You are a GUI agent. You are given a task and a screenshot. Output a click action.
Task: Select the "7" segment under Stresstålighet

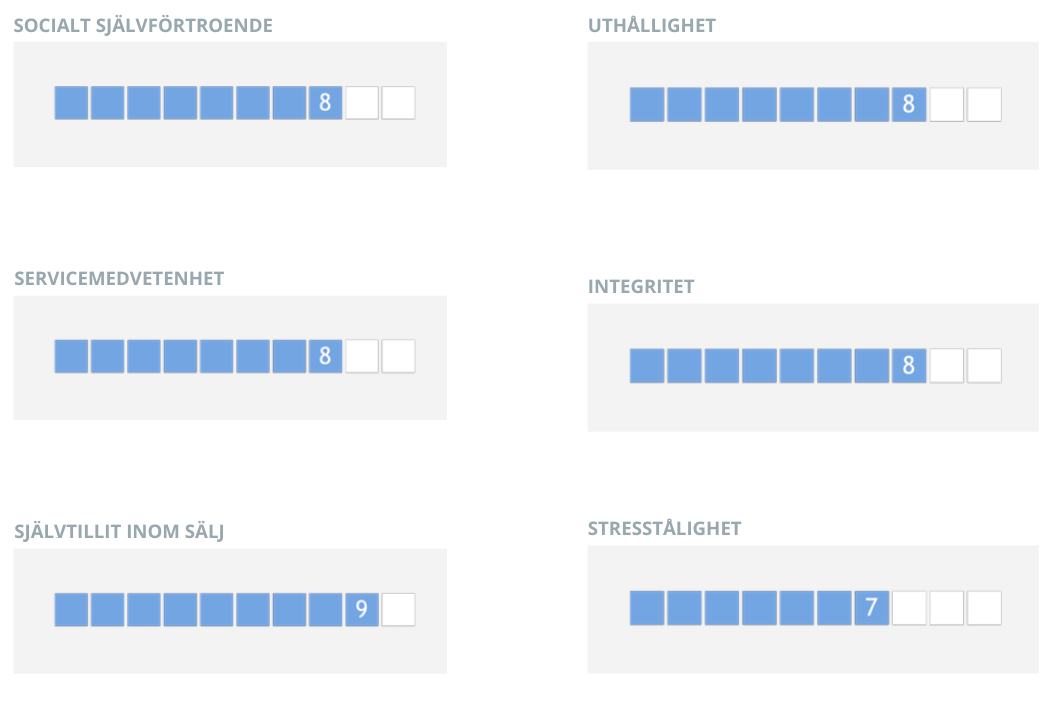[871, 608]
